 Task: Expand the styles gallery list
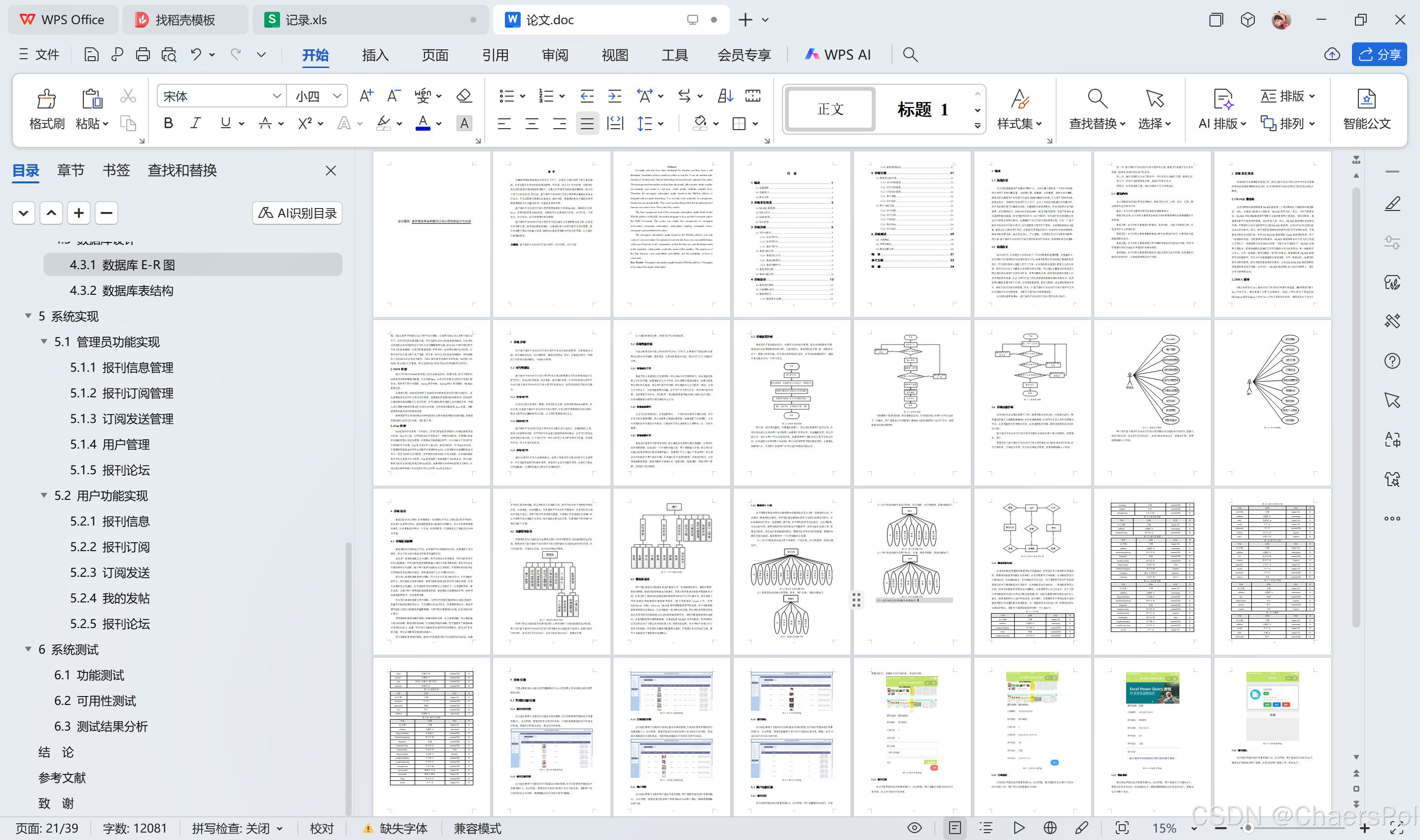click(977, 126)
